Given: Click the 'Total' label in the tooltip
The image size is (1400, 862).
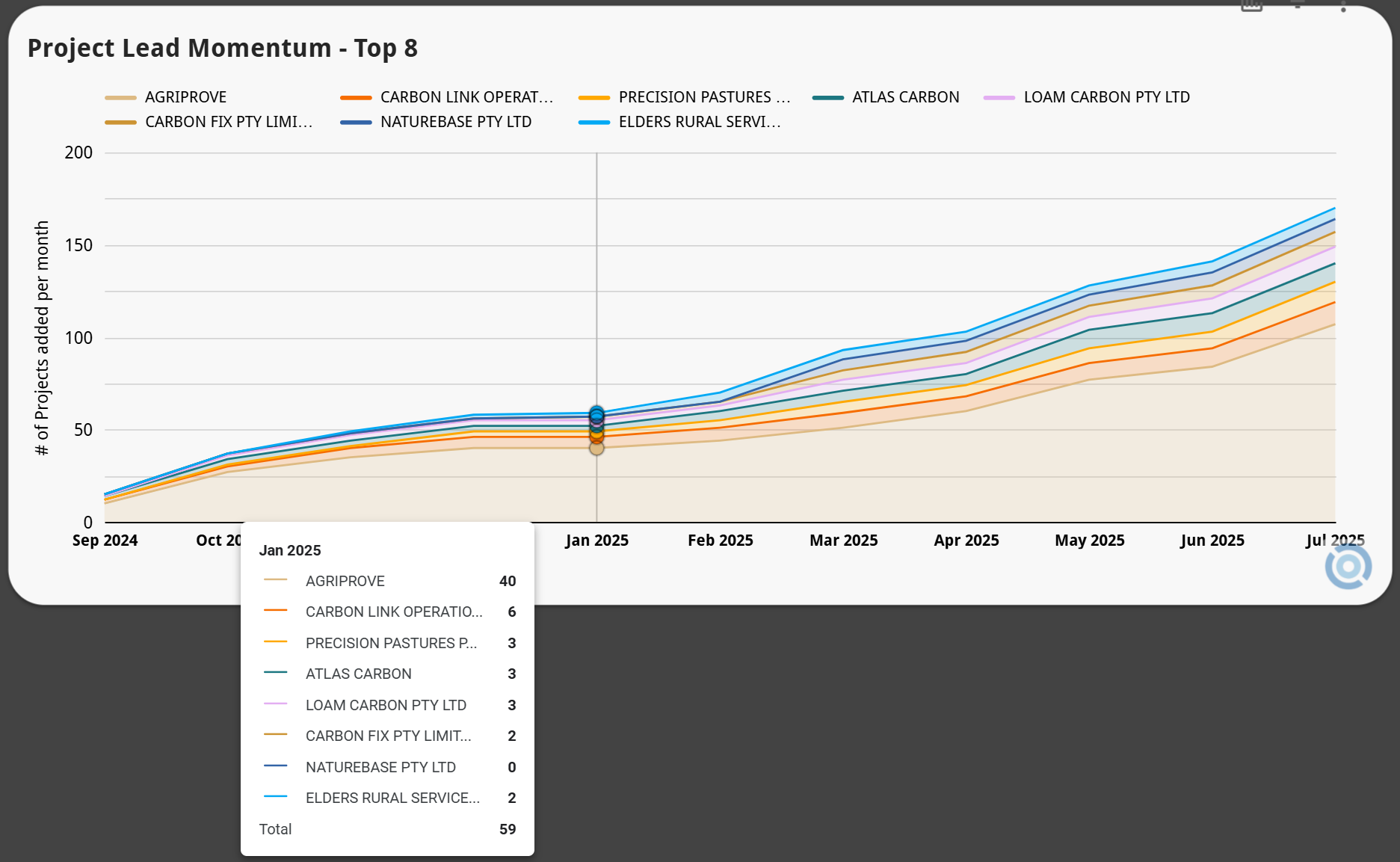Looking at the screenshot, I should (275, 829).
